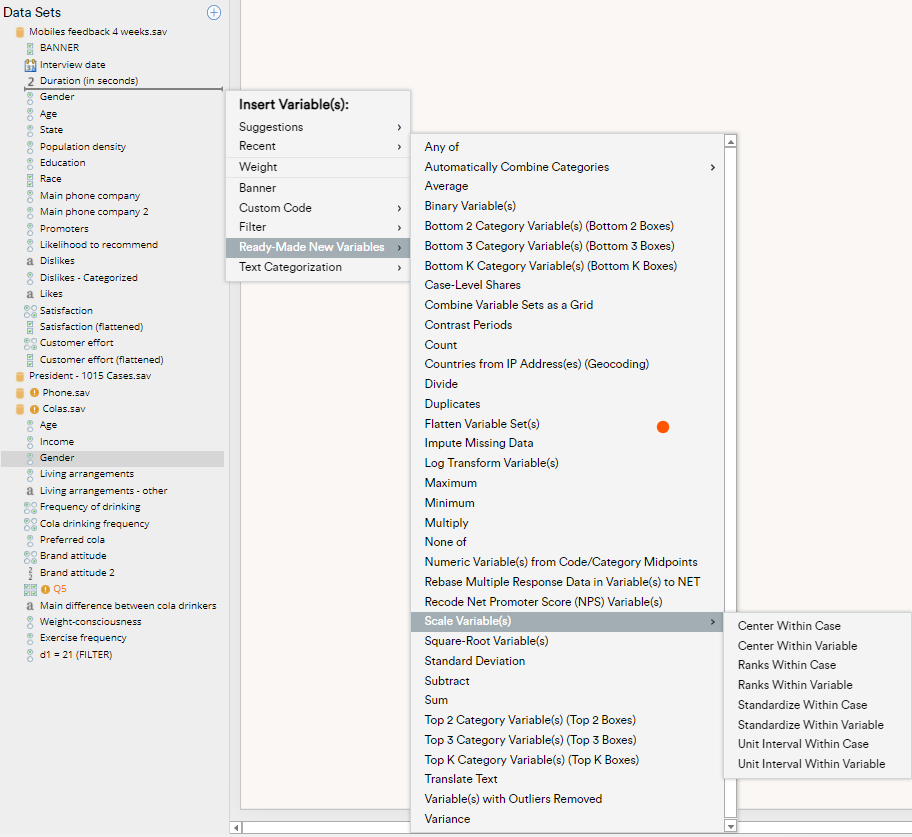Click the text icon beside Likes
This screenshot has width=912, height=837.
[x=30, y=294]
